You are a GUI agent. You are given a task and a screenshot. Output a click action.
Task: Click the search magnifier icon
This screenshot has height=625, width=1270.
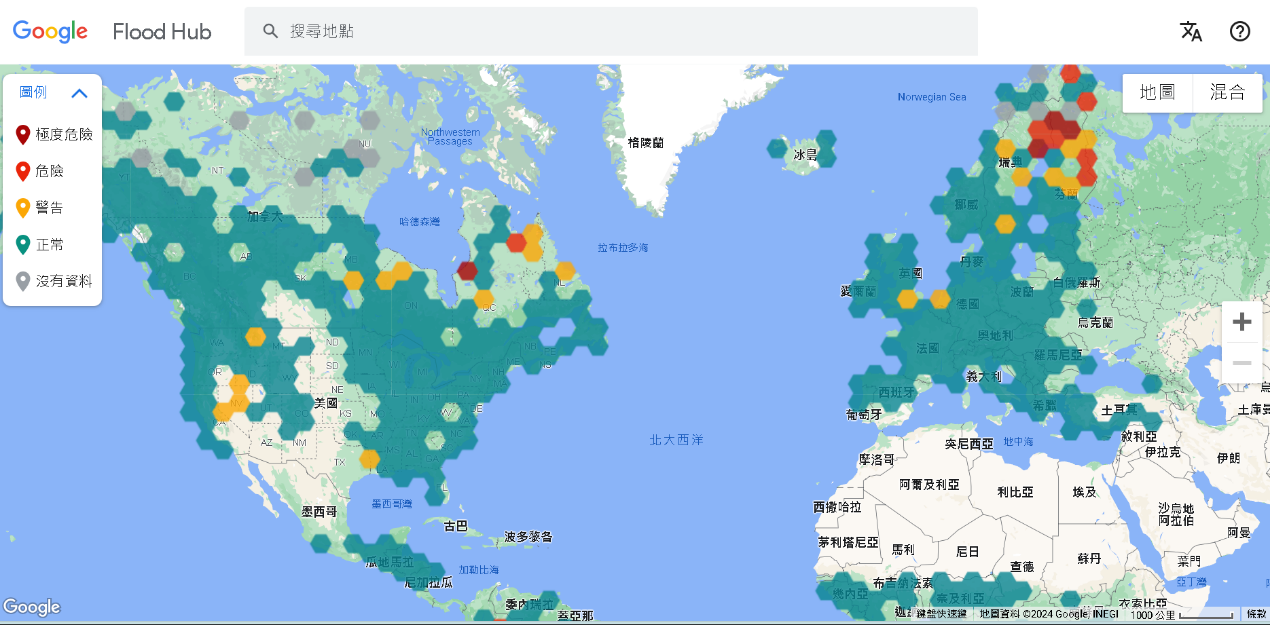[x=270, y=31]
